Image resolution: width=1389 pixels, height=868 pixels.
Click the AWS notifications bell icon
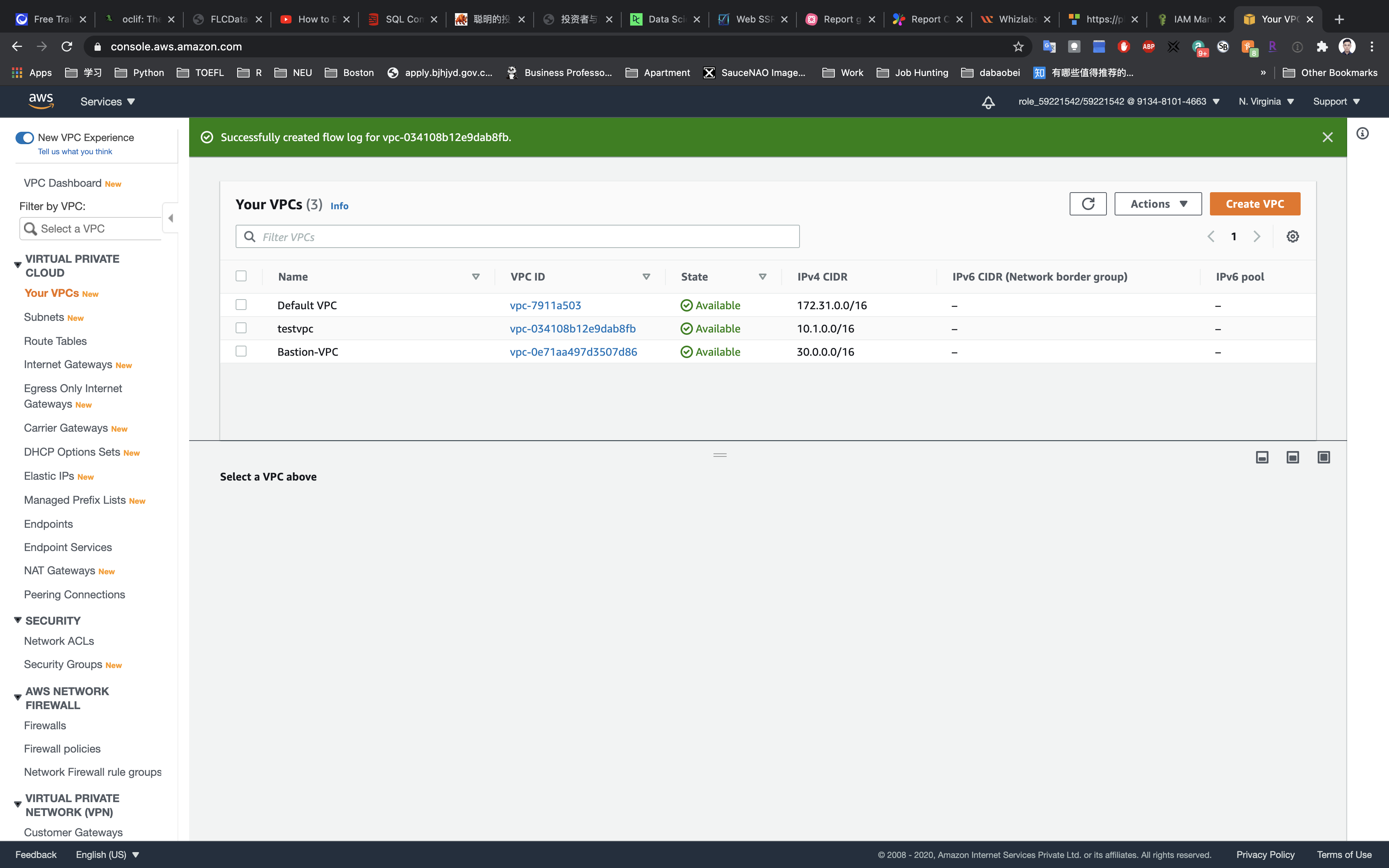pos(988,102)
